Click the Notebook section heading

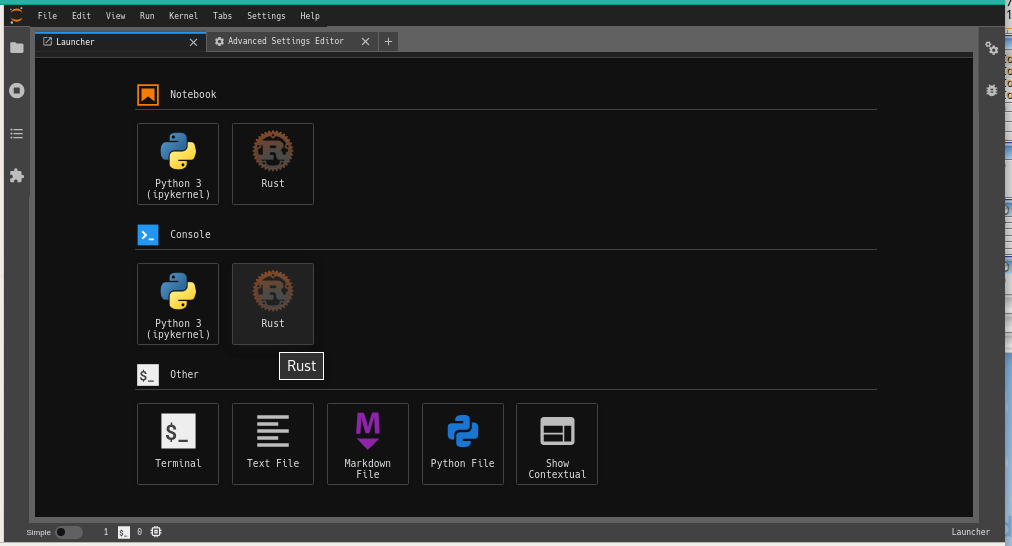coord(193,94)
